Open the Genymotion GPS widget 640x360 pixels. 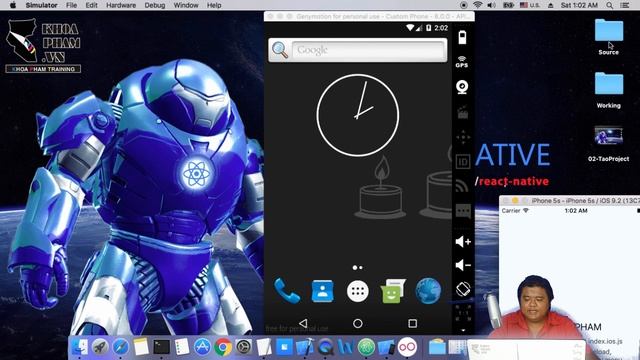(462, 62)
